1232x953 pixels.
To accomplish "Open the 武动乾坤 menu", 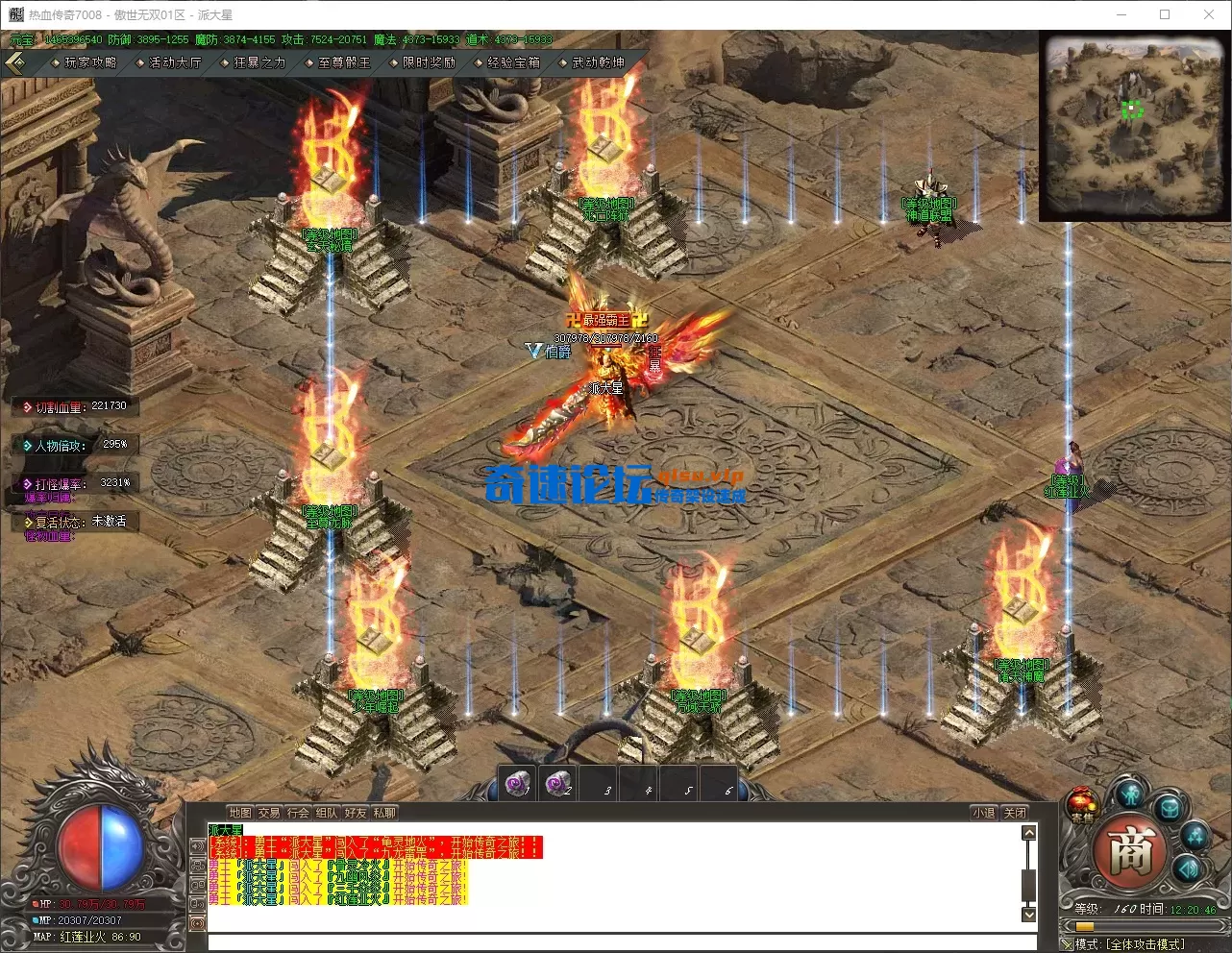I will pyautogui.click(x=598, y=62).
